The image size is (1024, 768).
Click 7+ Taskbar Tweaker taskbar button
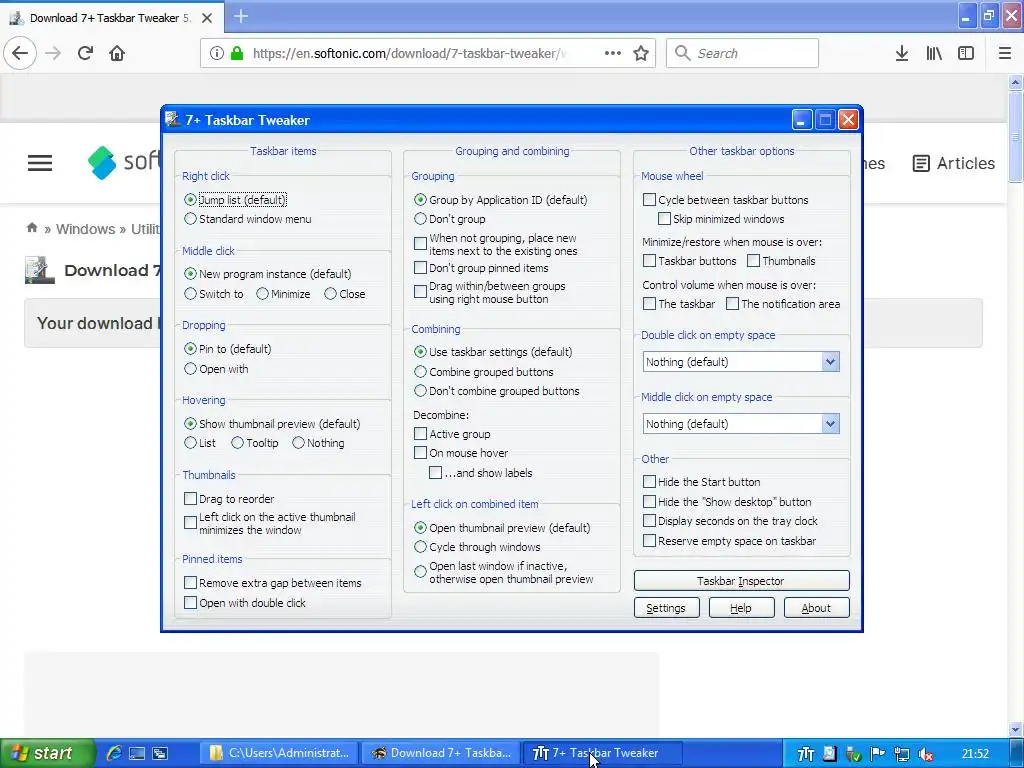click(x=603, y=753)
